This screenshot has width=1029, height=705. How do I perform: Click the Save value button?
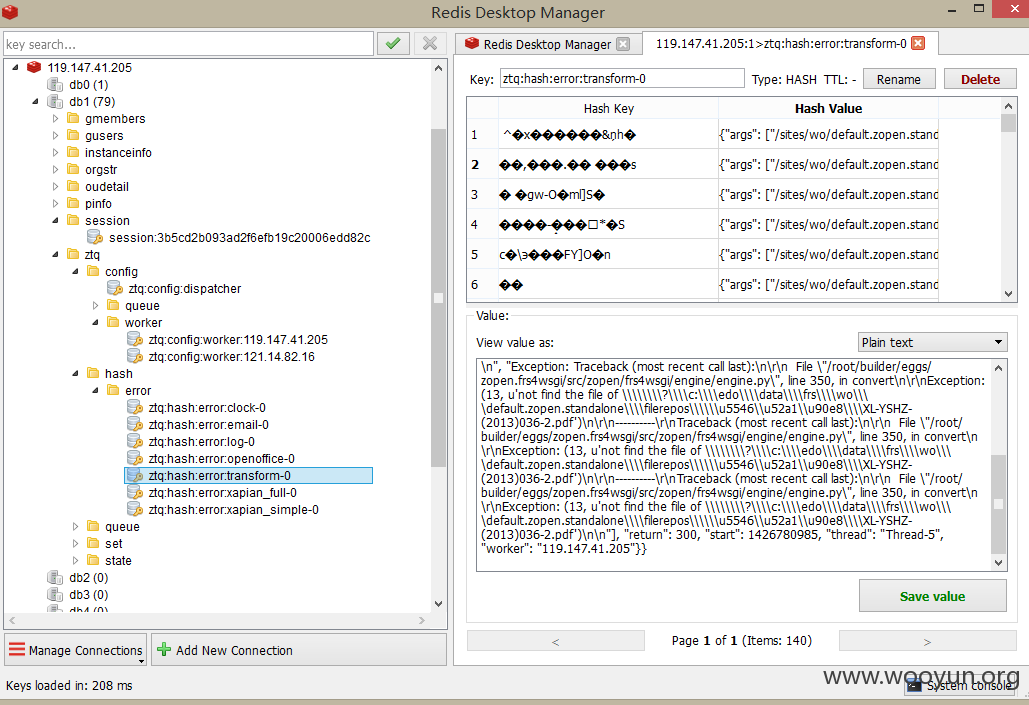click(933, 596)
